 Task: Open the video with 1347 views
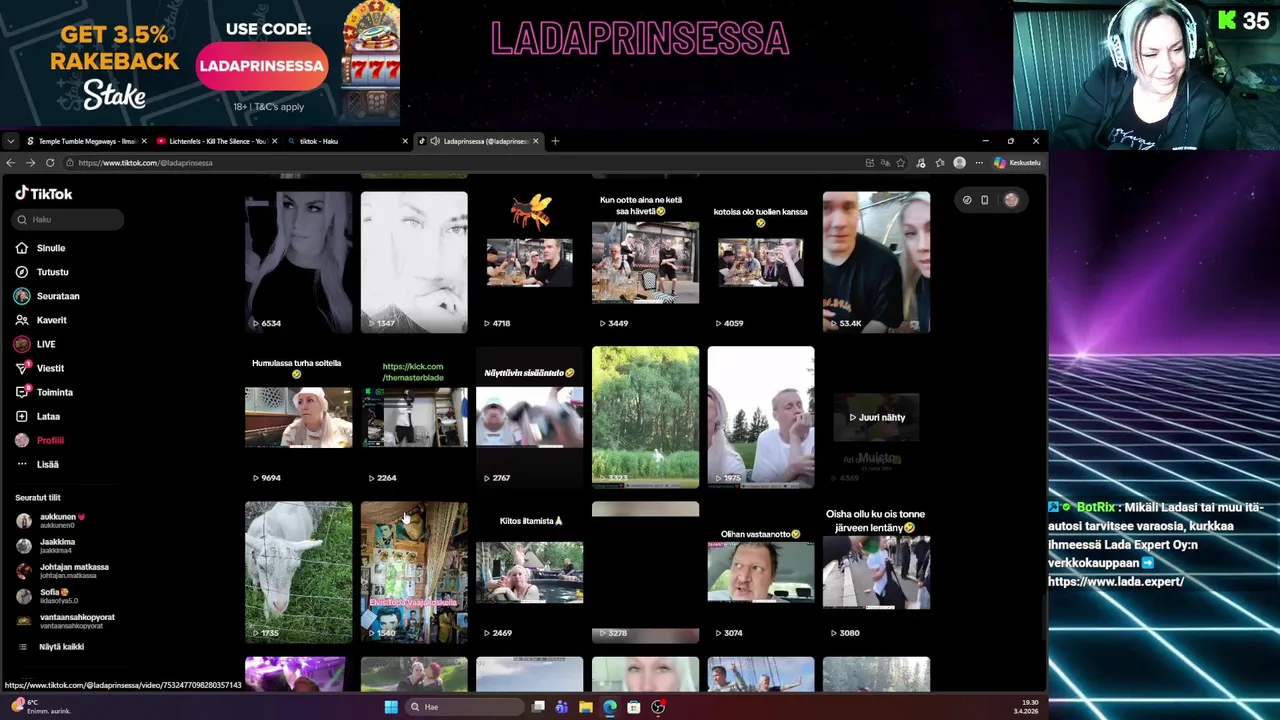[414, 262]
